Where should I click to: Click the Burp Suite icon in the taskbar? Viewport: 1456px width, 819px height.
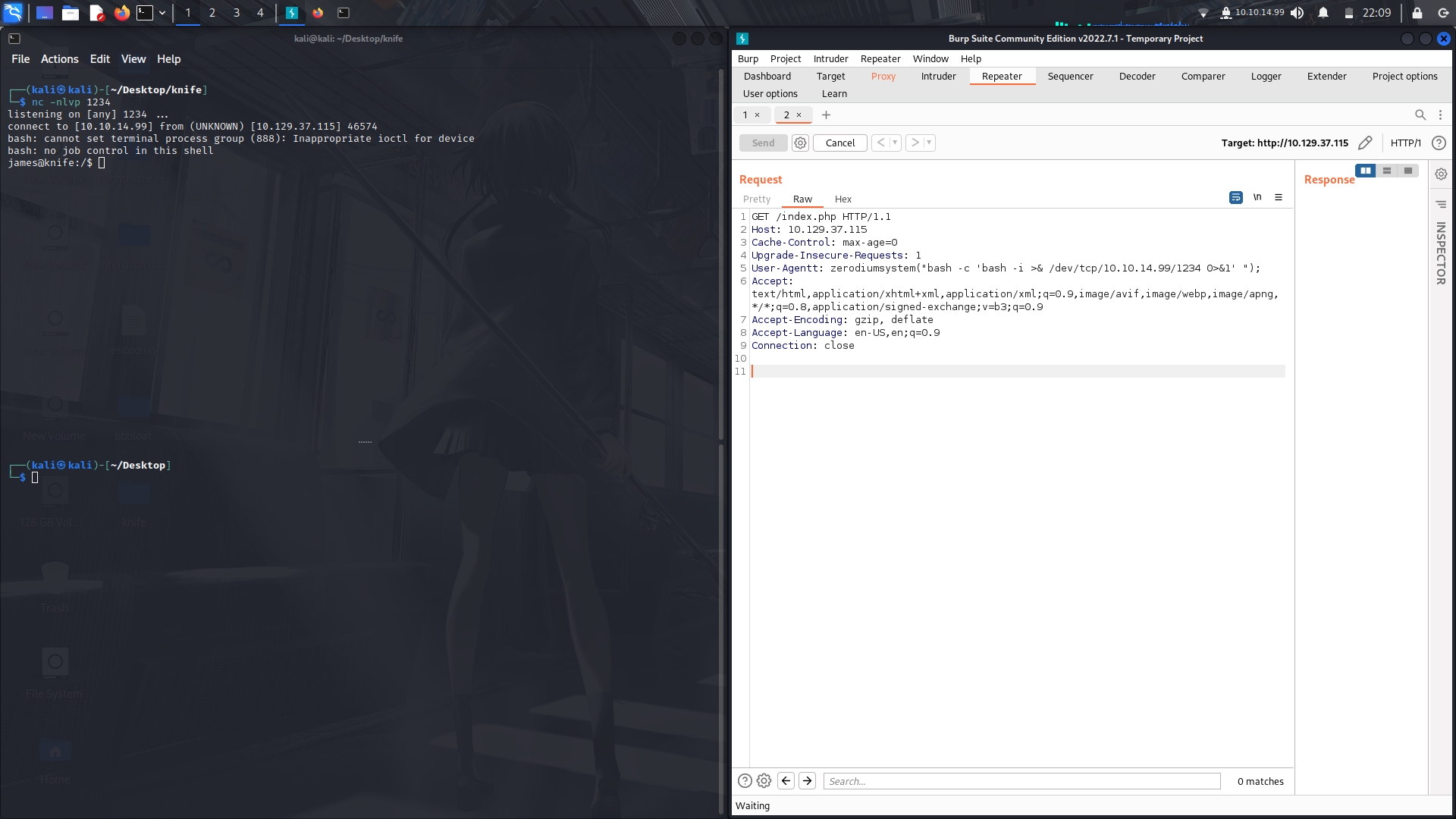coord(293,13)
